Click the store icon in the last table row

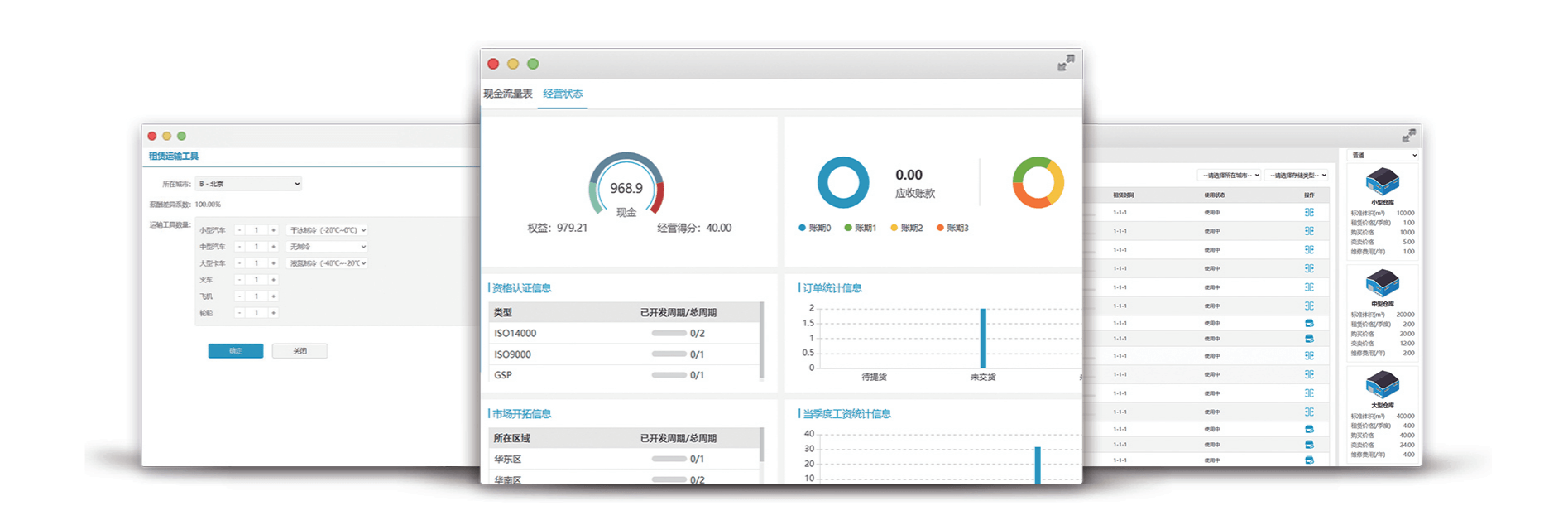1309,460
